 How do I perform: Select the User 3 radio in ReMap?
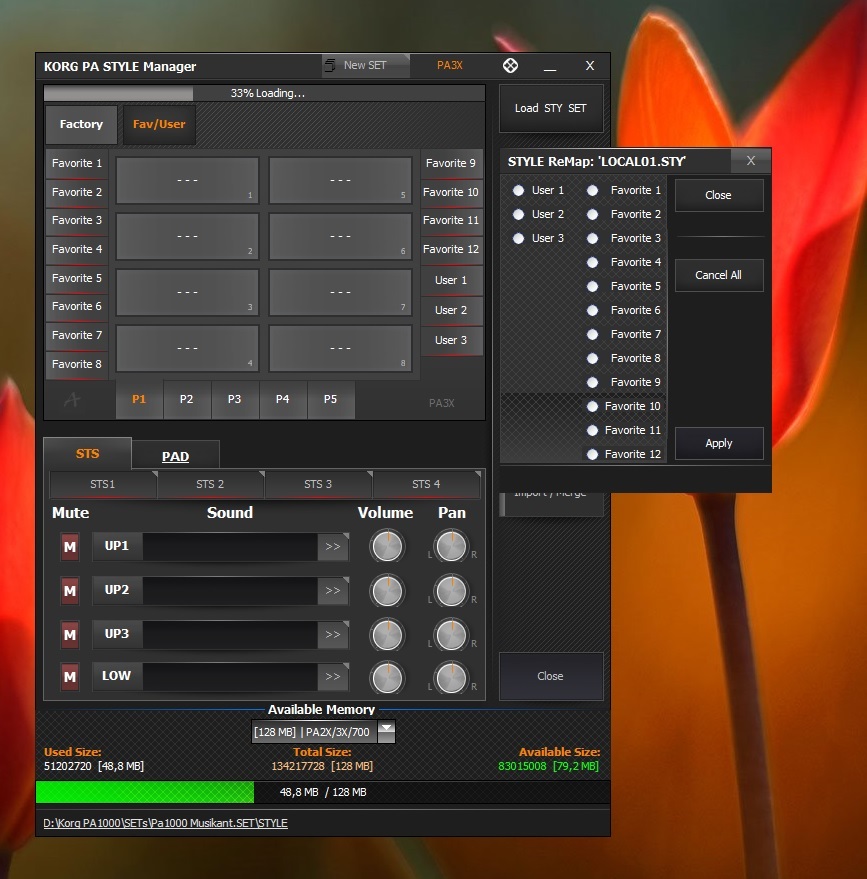[518, 238]
